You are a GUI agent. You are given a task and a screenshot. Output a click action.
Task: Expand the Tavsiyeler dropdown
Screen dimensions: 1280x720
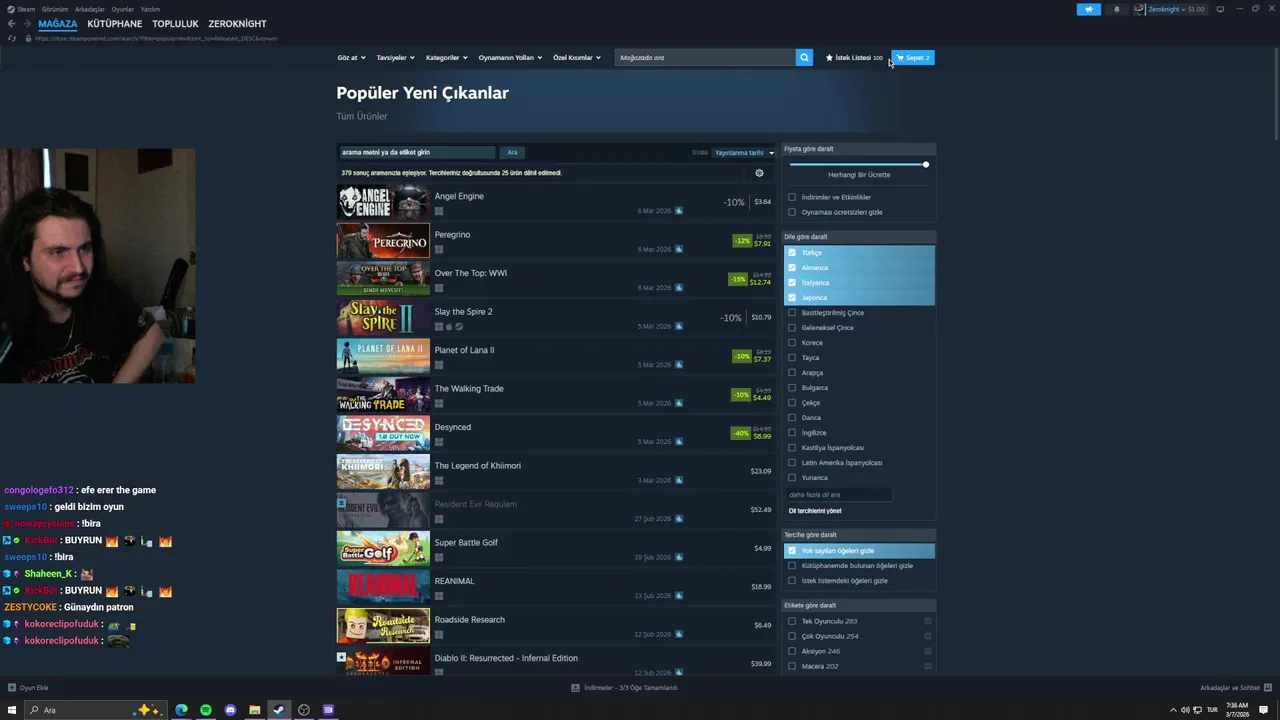pyautogui.click(x=395, y=58)
